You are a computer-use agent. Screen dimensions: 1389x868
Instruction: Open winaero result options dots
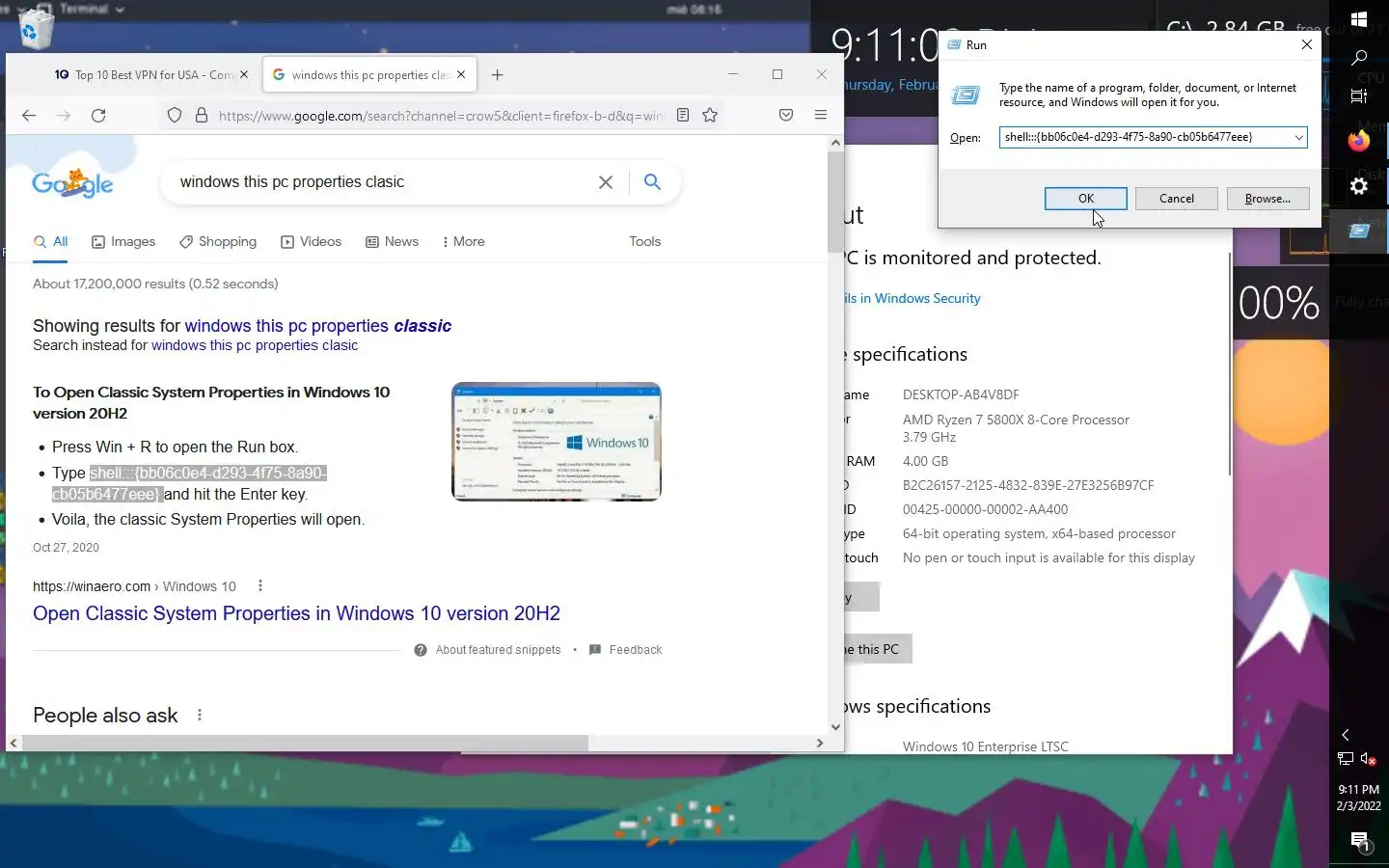coord(260,585)
